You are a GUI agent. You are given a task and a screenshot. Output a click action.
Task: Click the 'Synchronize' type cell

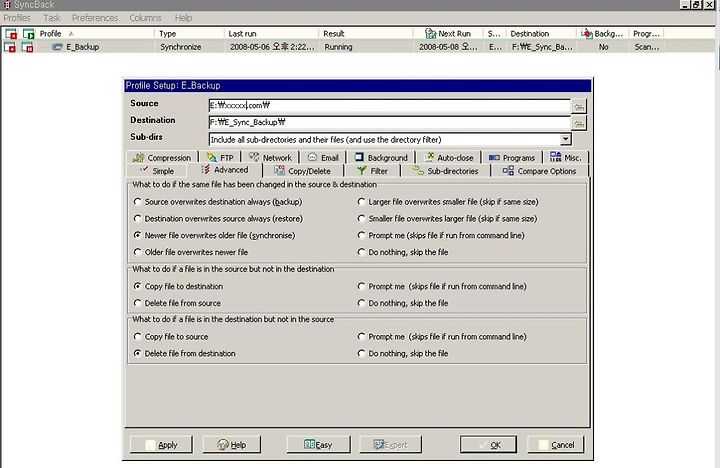181,47
